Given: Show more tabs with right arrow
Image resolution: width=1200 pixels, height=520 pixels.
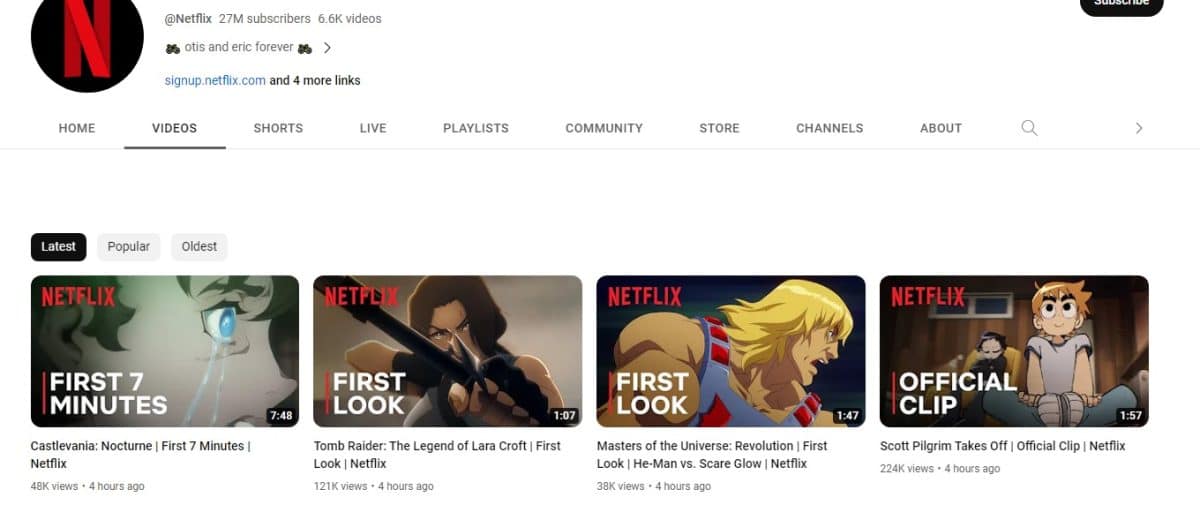Looking at the screenshot, I should (x=1138, y=128).
